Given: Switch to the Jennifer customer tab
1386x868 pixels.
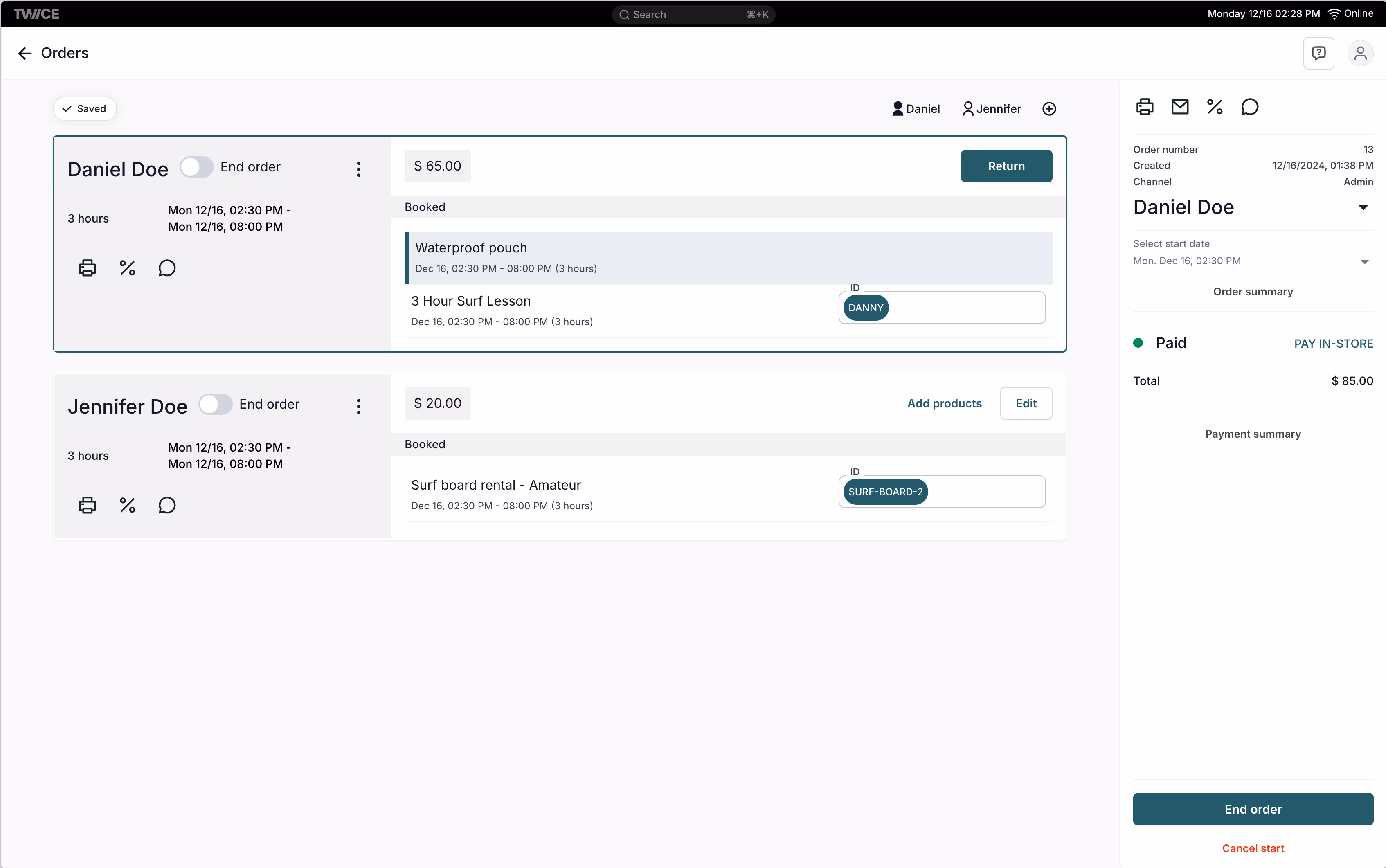Looking at the screenshot, I should coord(992,109).
